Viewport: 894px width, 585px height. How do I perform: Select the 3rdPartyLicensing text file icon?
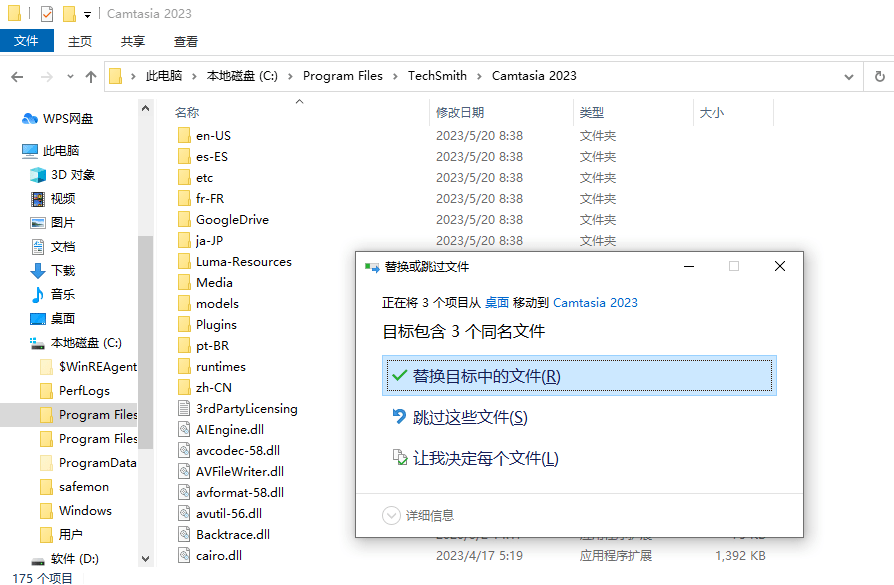click(184, 408)
